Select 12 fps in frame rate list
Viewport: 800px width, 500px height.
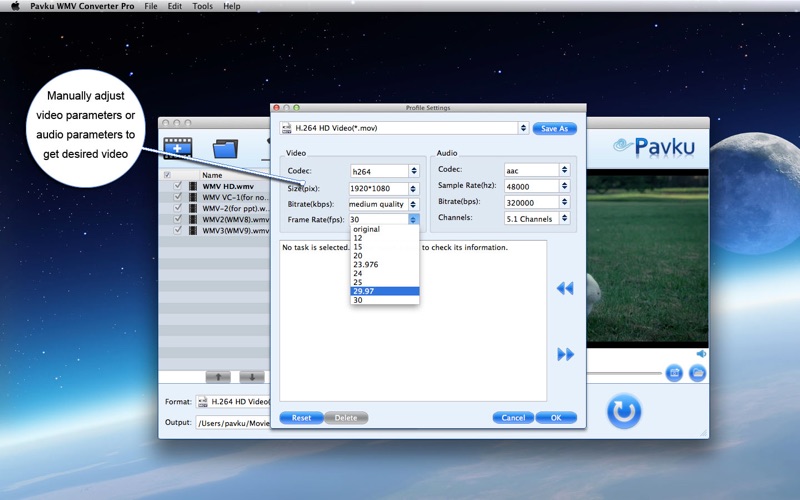(x=385, y=238)
